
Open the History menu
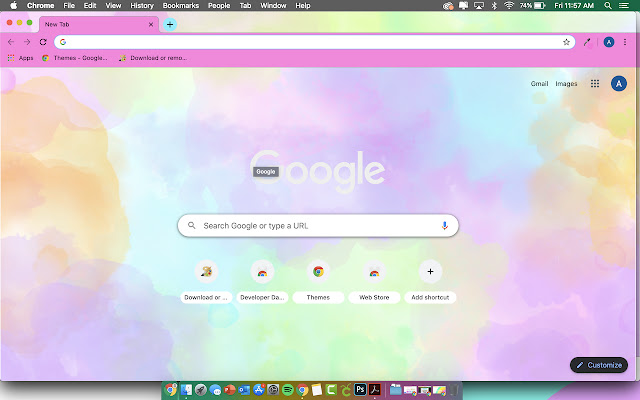coord(142,6)
